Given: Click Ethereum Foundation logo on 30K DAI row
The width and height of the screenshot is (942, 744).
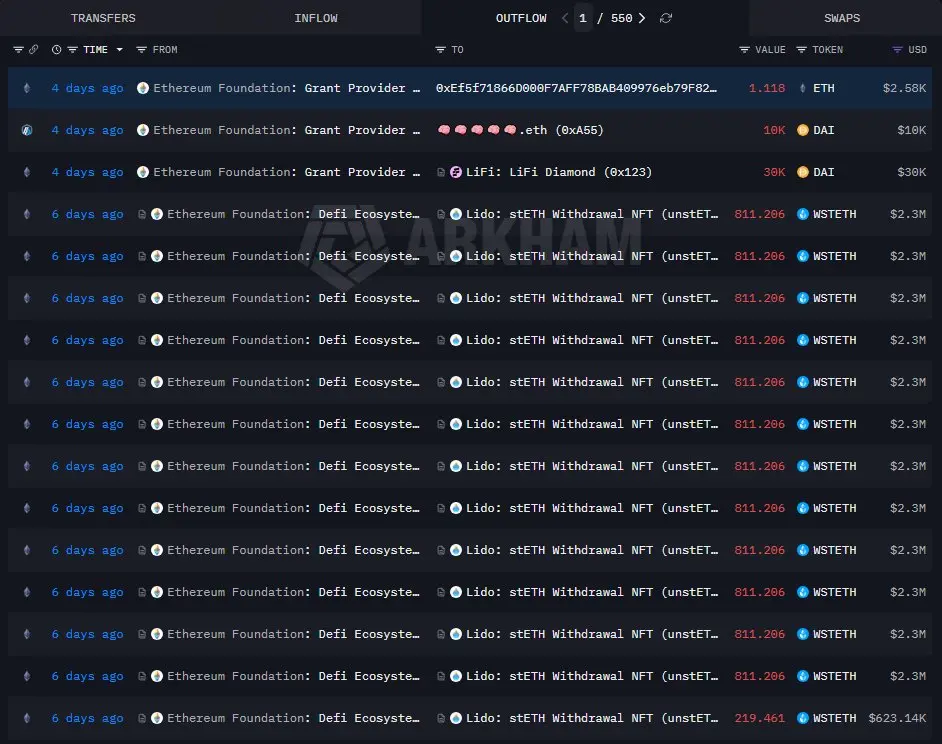Looking at the screenshot, I should (x=143, y=172).
